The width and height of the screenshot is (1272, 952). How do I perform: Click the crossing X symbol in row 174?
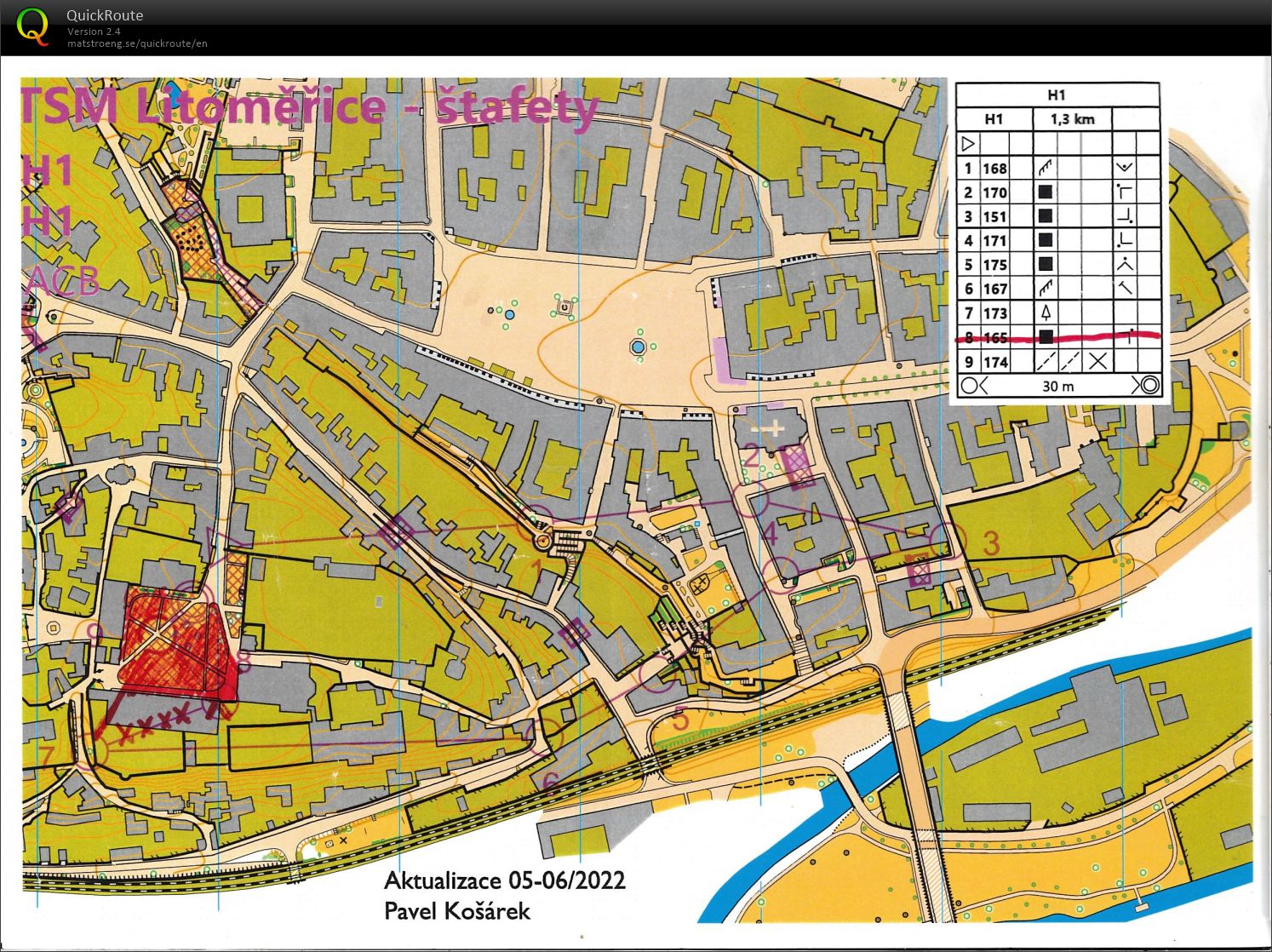(x=1098, y=361)
